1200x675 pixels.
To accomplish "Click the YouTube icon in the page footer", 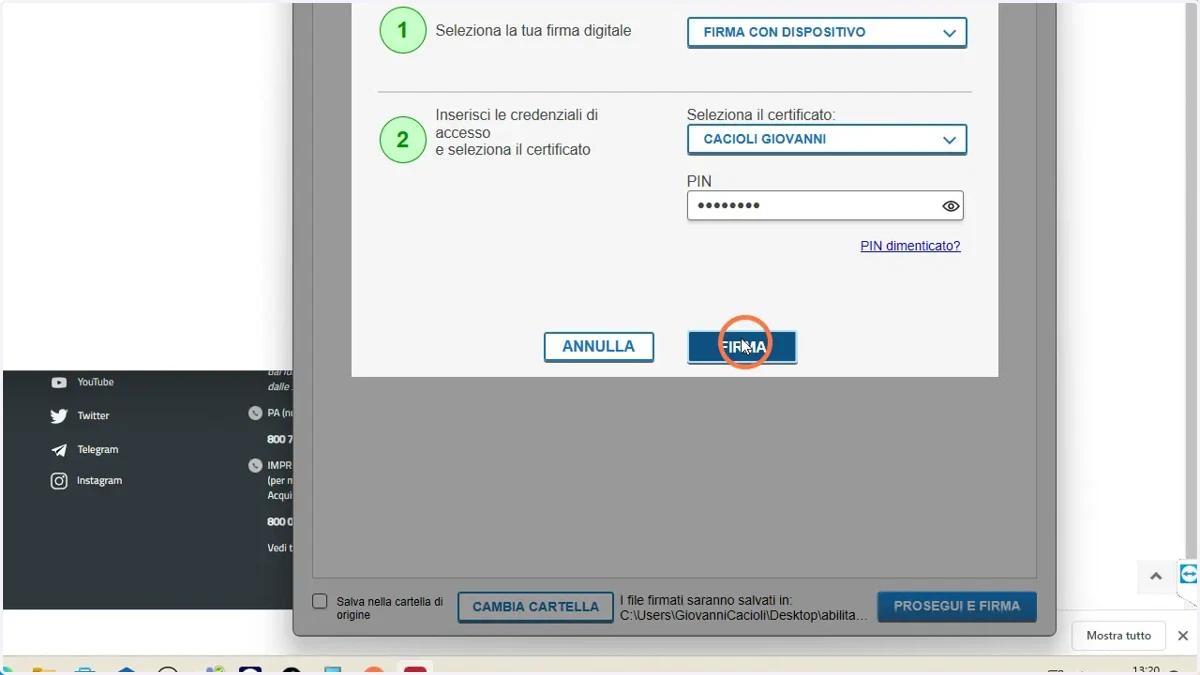I will tap(59, 382).
